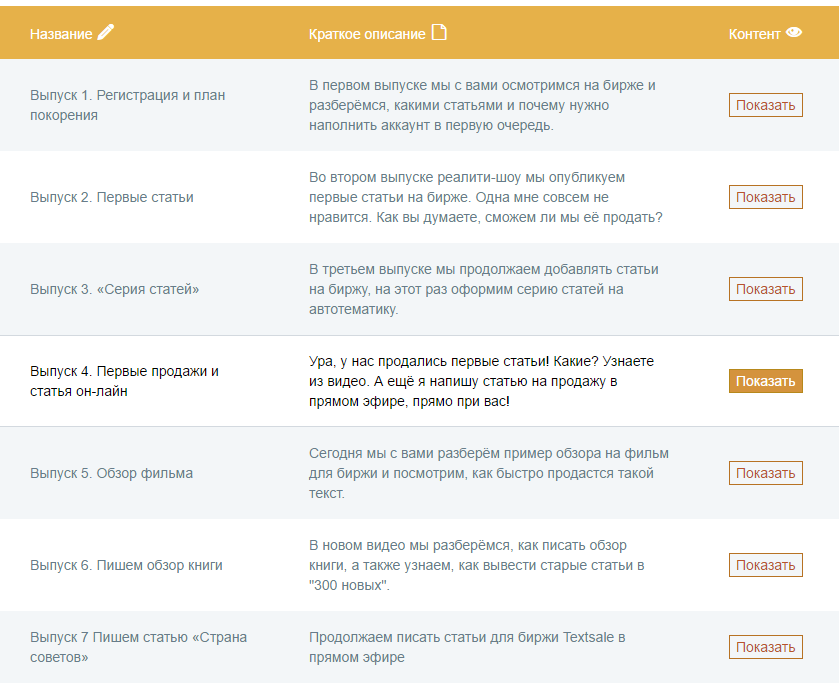This screenshot has width=840, height=684.
Task: Click description starting with В третьем выпуске
Action: (483, 289)
